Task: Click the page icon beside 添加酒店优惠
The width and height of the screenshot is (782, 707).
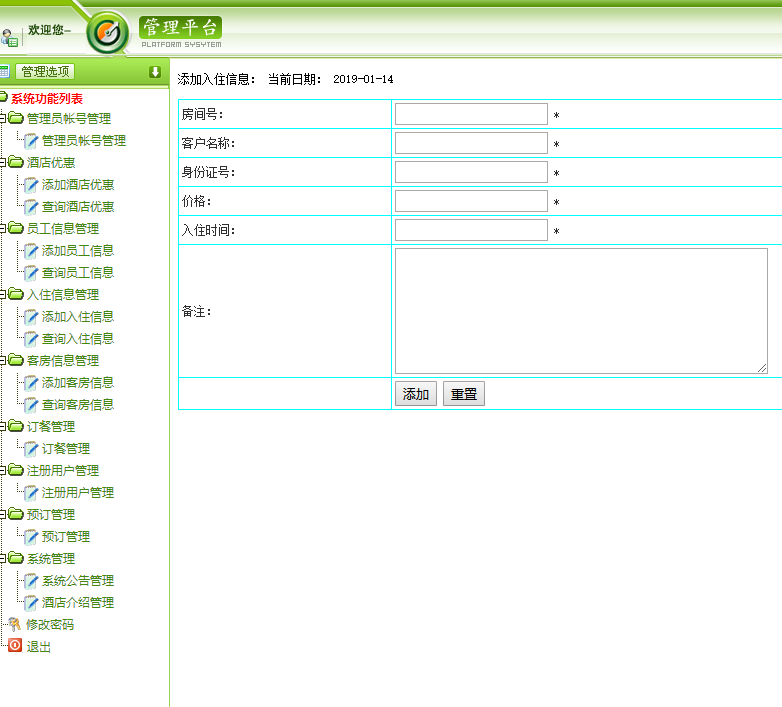Action: point(31,185)
